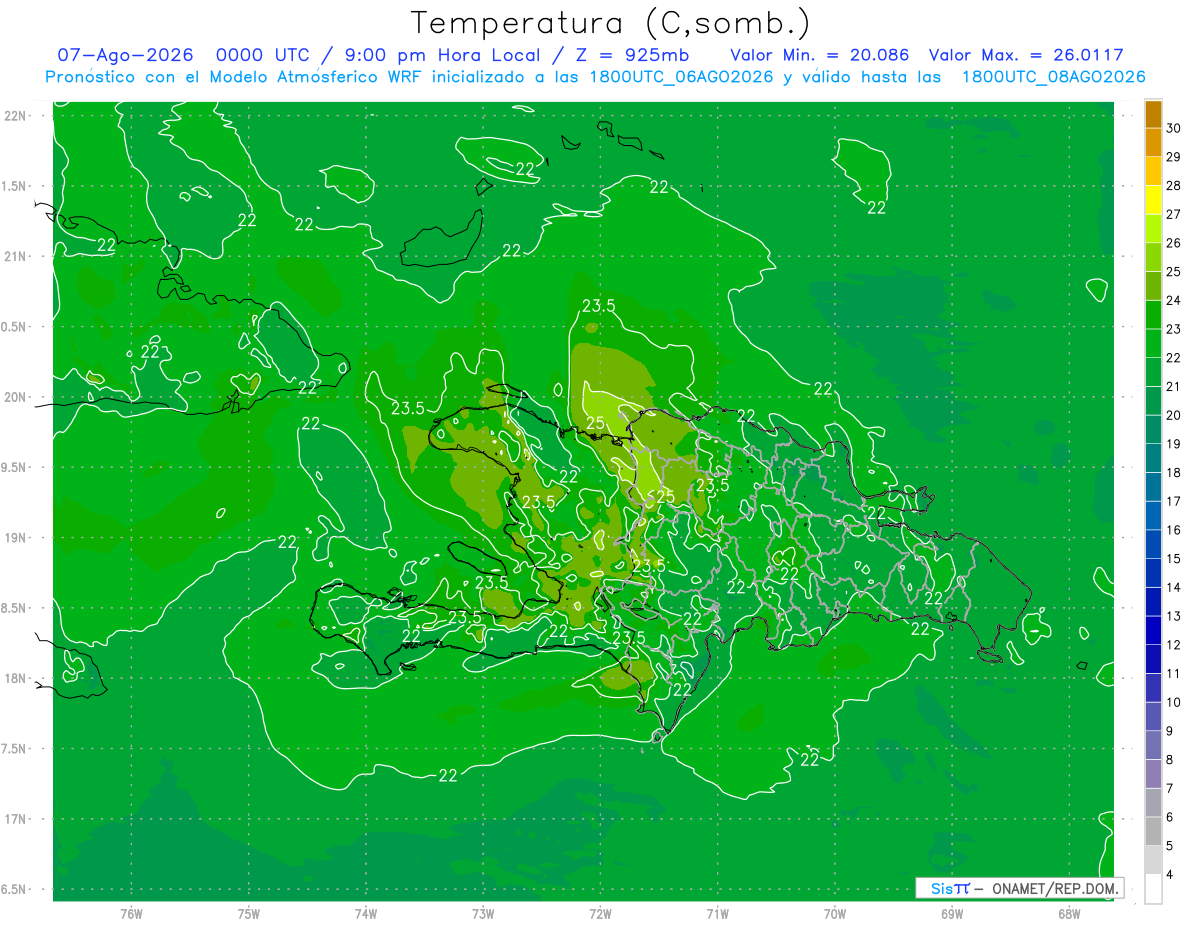Pick the green swatch between legend 22 and 23
Viewport: 1200px width, 927px height.
(x=1153, y=344)
